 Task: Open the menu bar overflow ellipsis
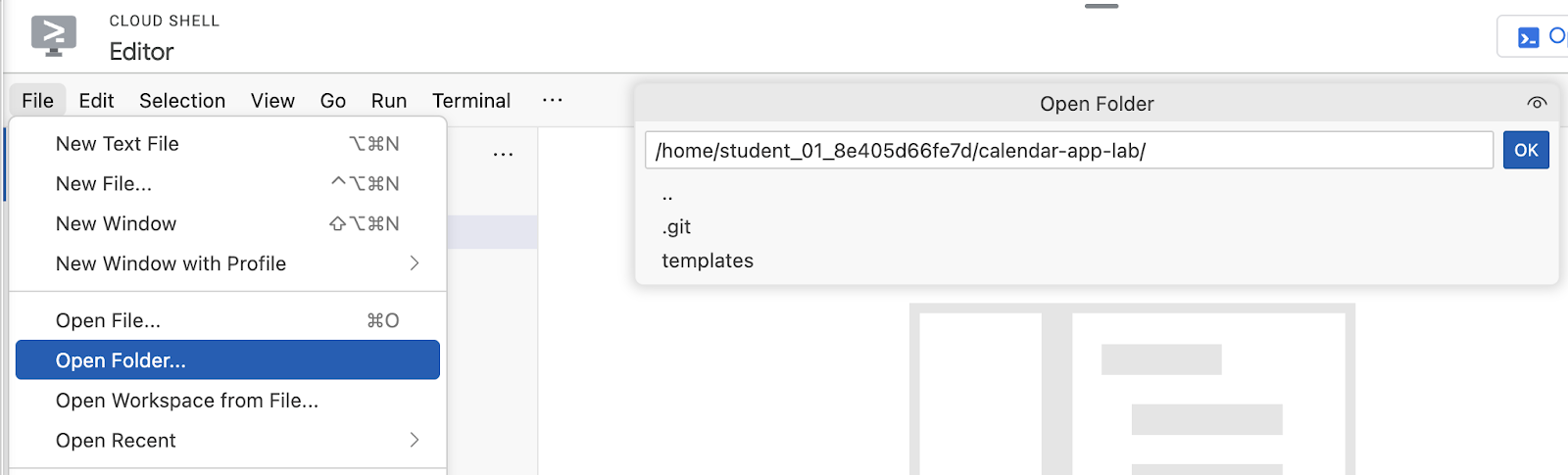coord(553,100)
